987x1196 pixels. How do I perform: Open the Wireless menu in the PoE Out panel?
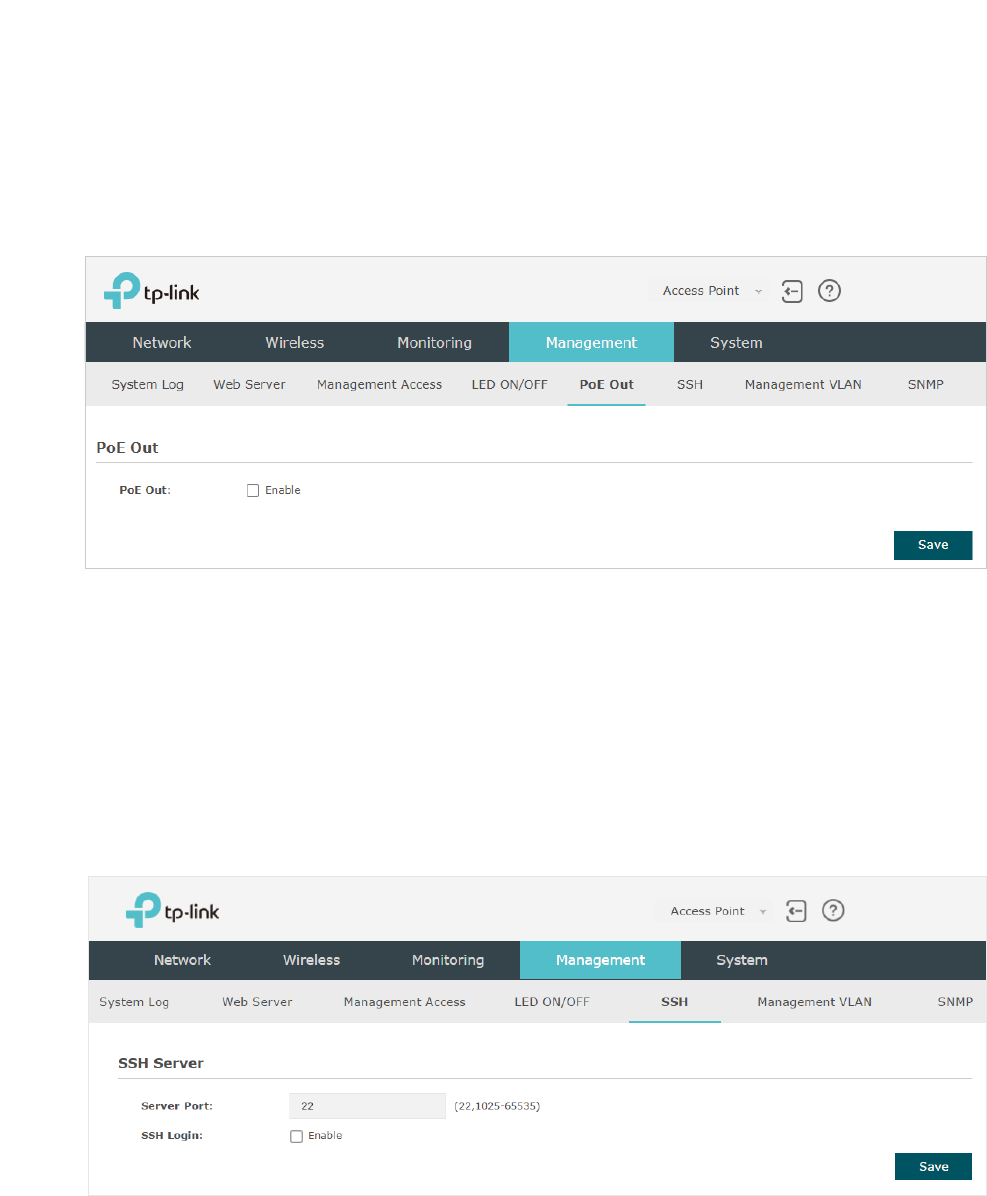[294, 342]
